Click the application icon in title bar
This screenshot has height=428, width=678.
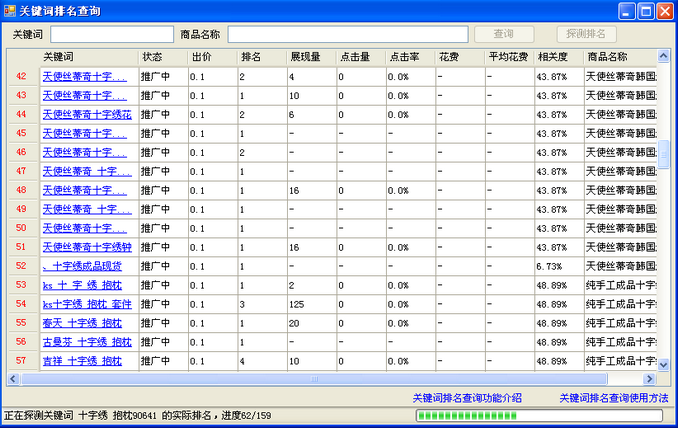coord(10,10)
